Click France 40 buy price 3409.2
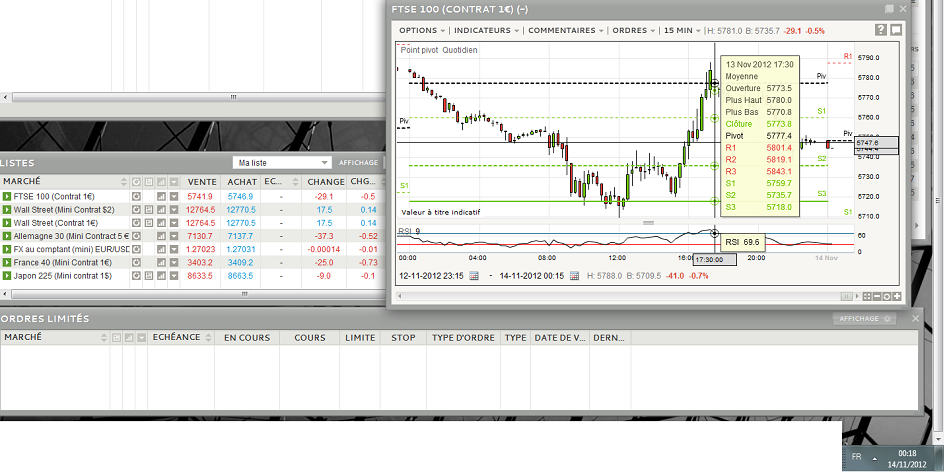This screenshot has height=472, width=945. [240, 263]
